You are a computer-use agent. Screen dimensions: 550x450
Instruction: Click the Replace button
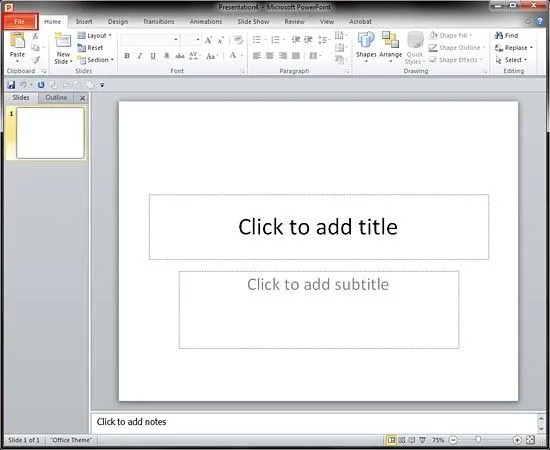pos(514,48)
